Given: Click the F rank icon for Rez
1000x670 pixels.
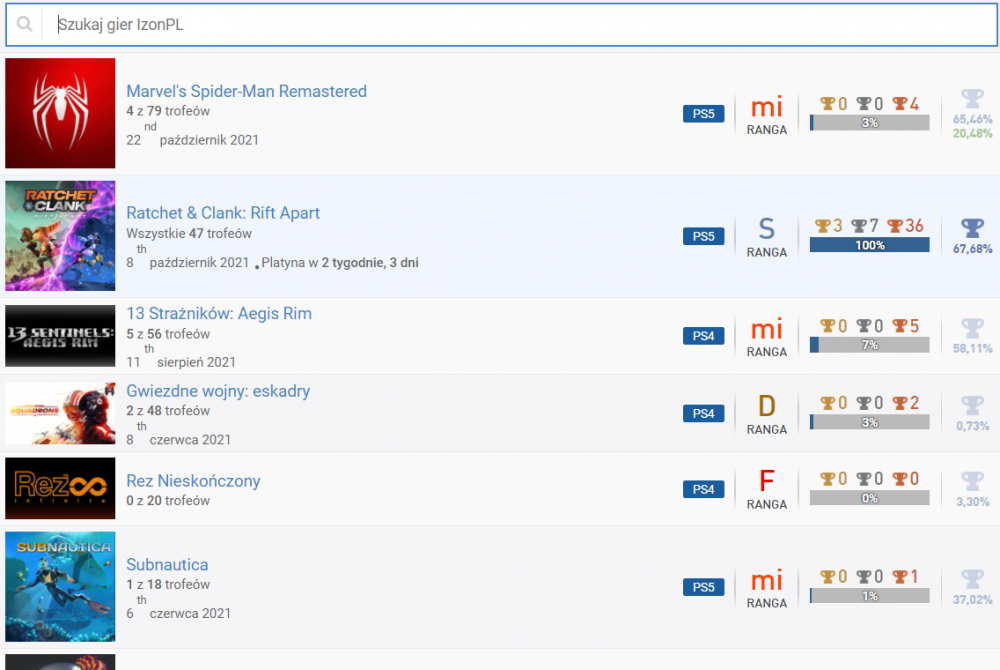Looking at the screenshot, I should click(766, 481).
